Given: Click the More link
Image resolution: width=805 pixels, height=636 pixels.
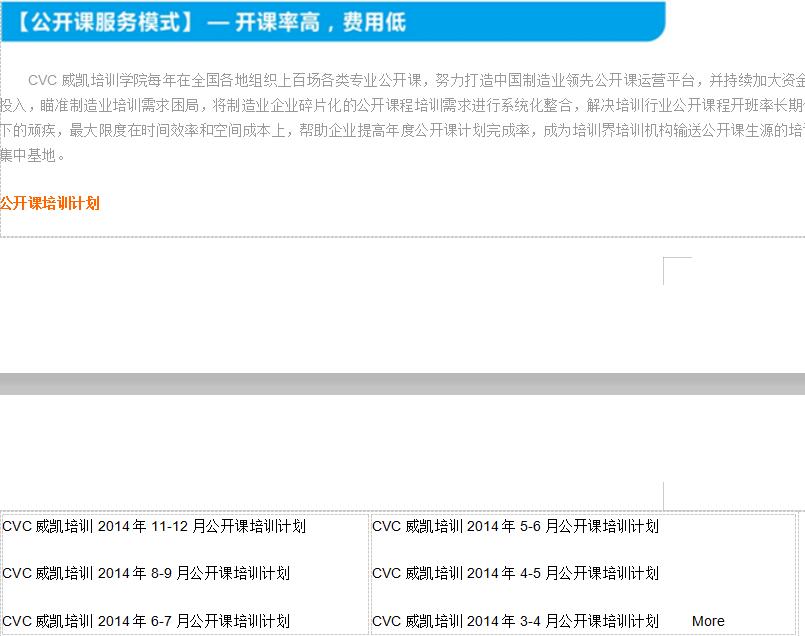Looking at the screenshot, I should coord(708,621).
